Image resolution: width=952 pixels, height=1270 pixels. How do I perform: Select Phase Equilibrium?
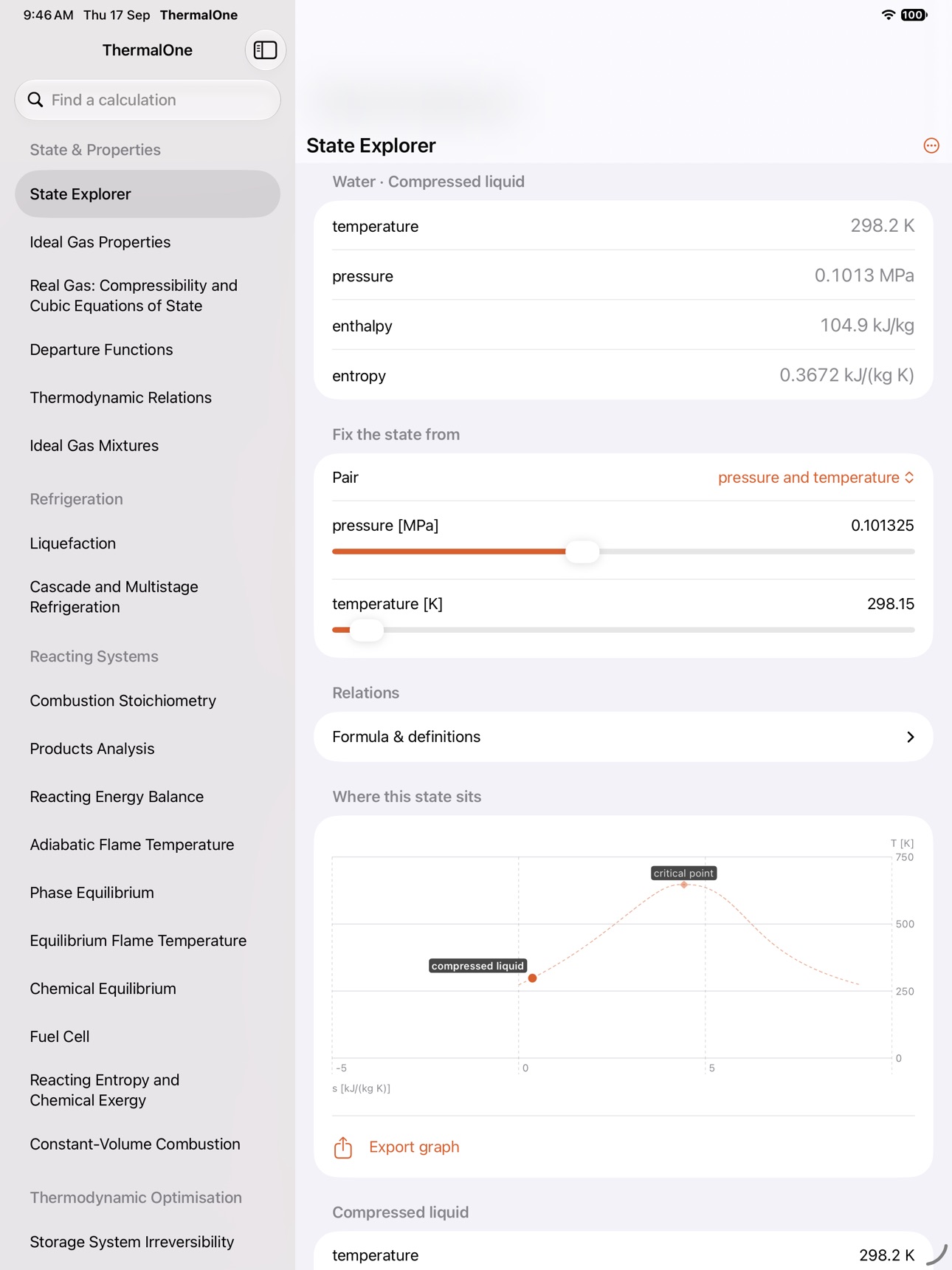pyautogui.click(x=148, y=893)
